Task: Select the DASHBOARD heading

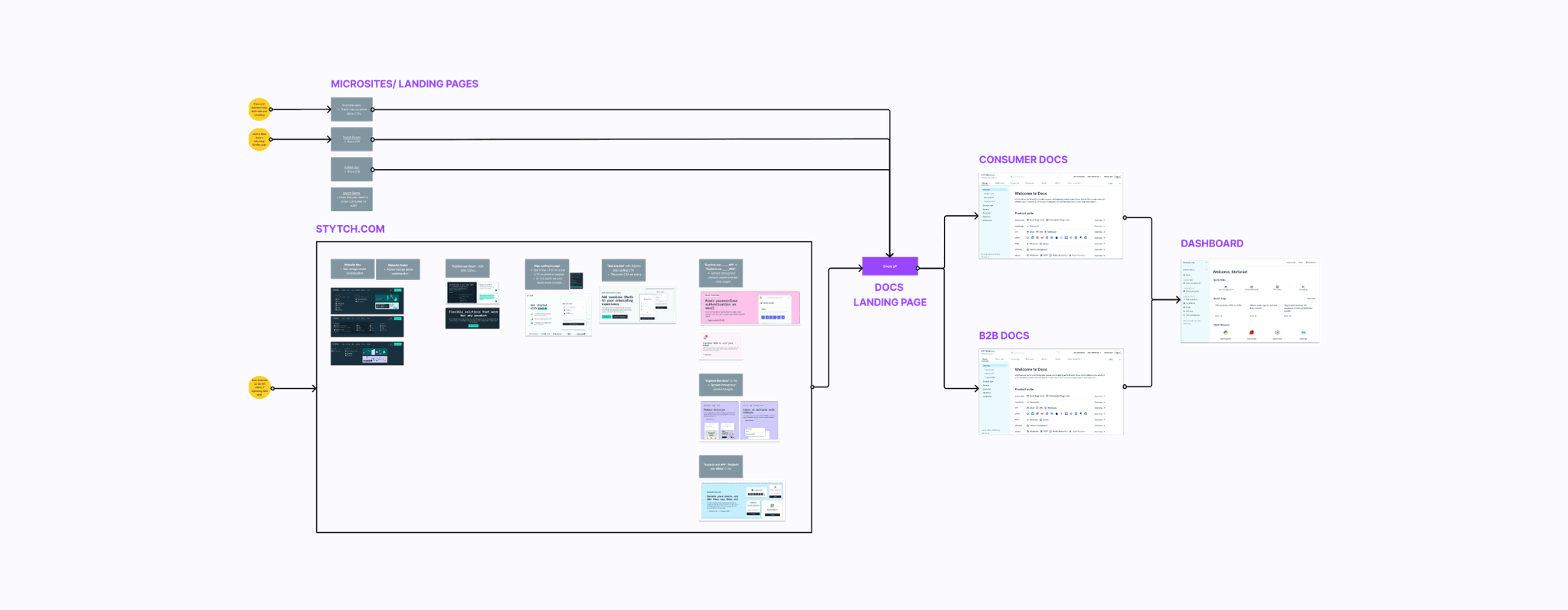Action: (x=1212, y=243)
